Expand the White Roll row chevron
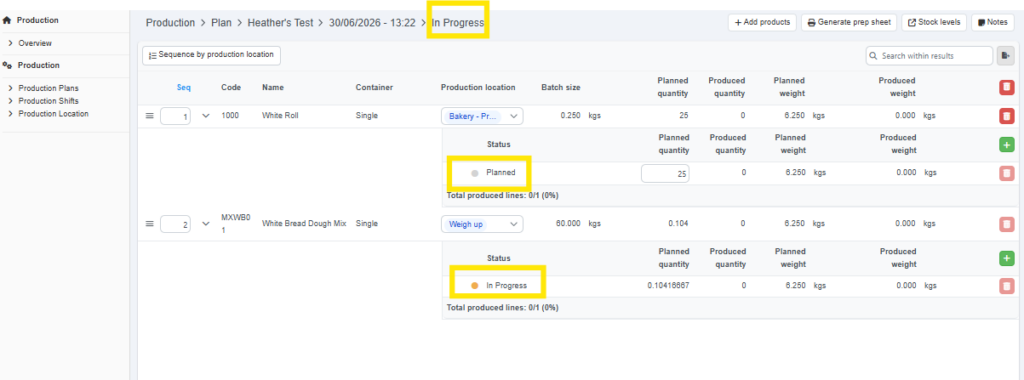This screenshot has width=1024, height=380. coord(206,116)
